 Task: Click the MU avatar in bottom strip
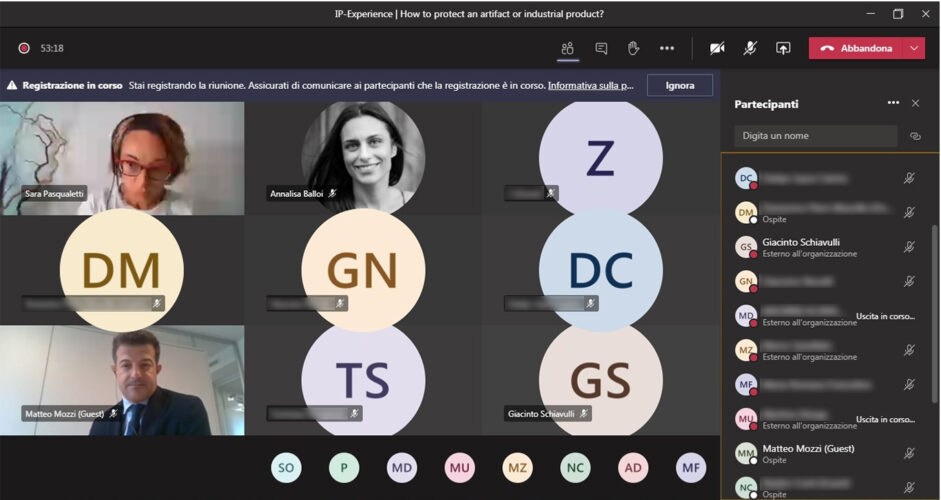(x=460, y=468)
